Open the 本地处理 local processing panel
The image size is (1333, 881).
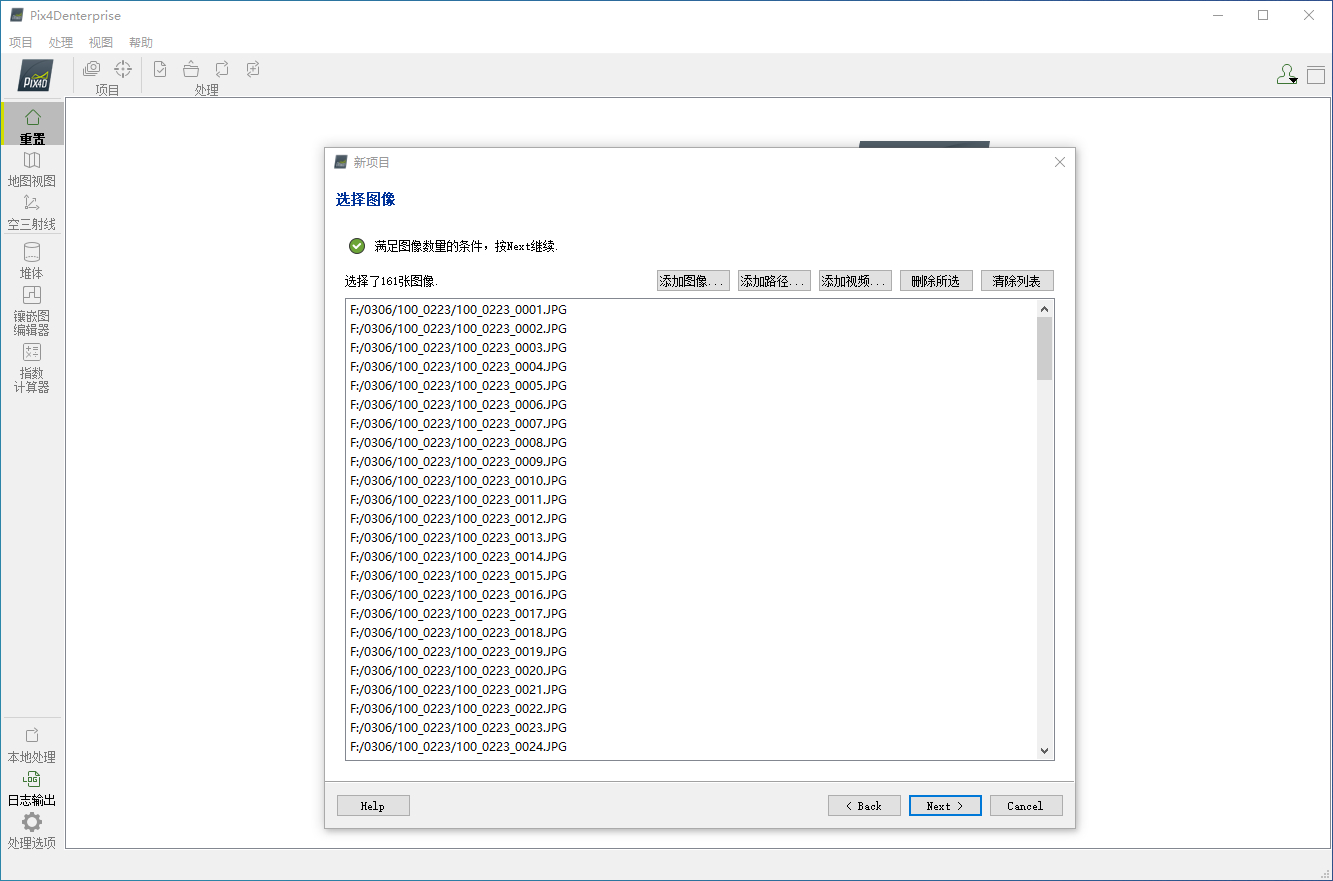coord(32,745)
